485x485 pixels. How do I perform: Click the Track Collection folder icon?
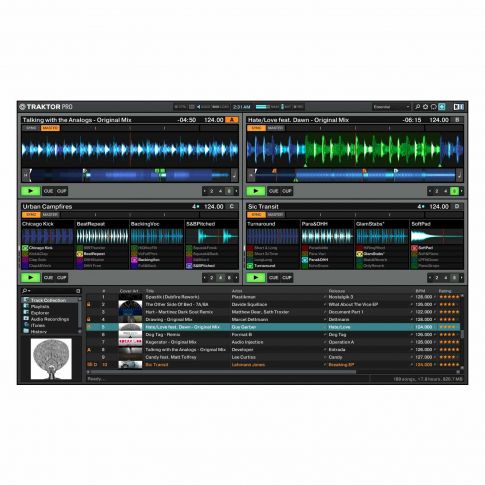coord(26,300)
